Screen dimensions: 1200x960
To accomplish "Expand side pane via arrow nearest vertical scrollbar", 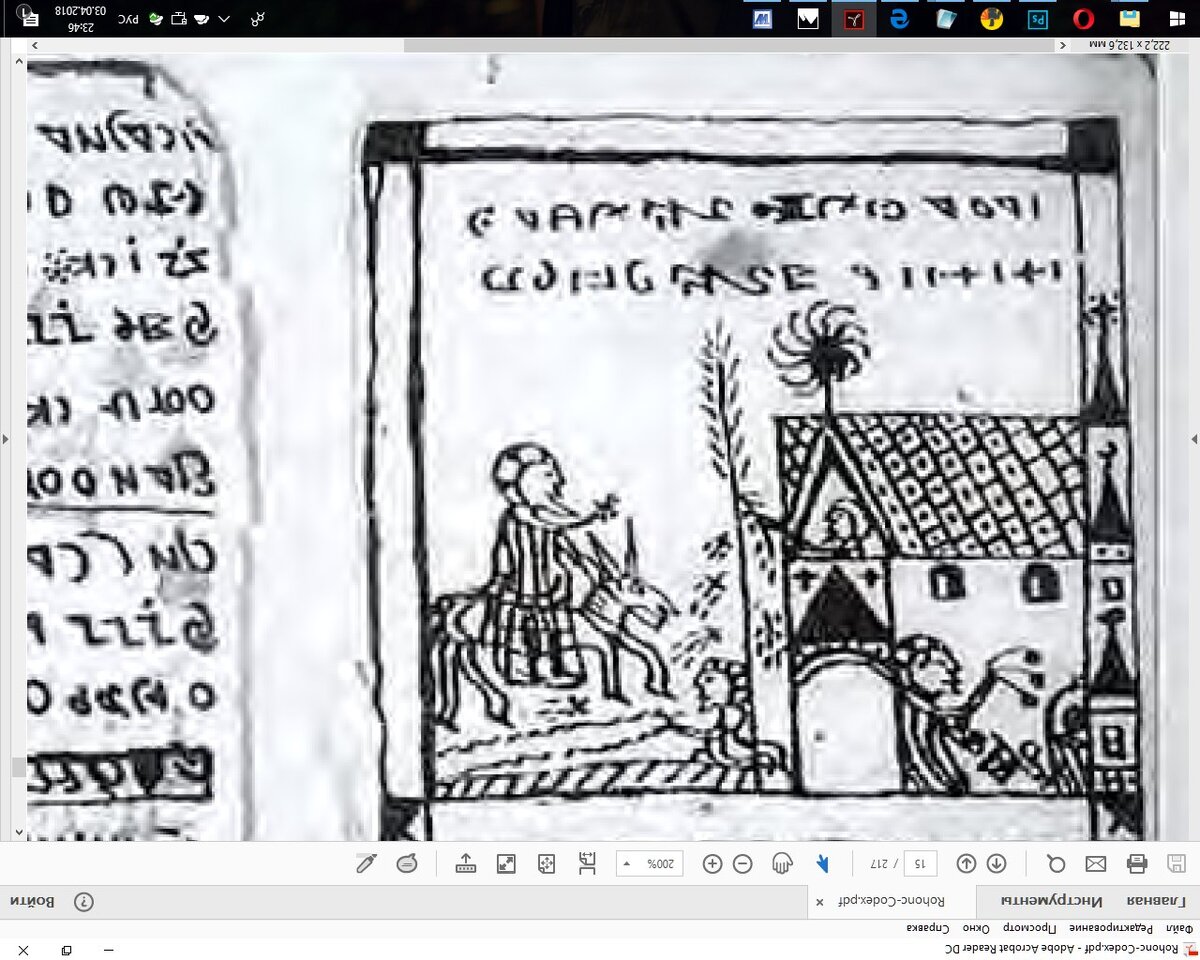I will click(6, 438).
